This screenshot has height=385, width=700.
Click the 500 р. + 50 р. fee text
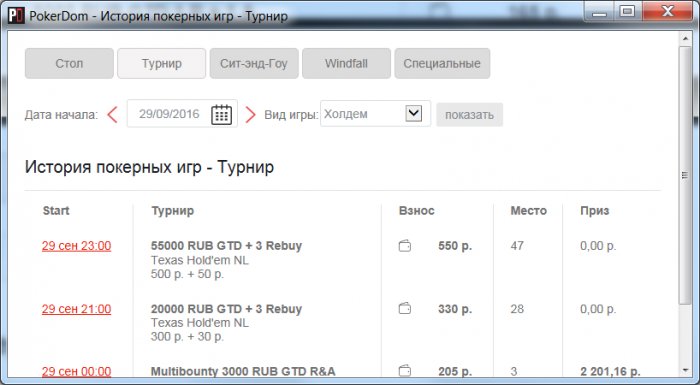point(188,274)
